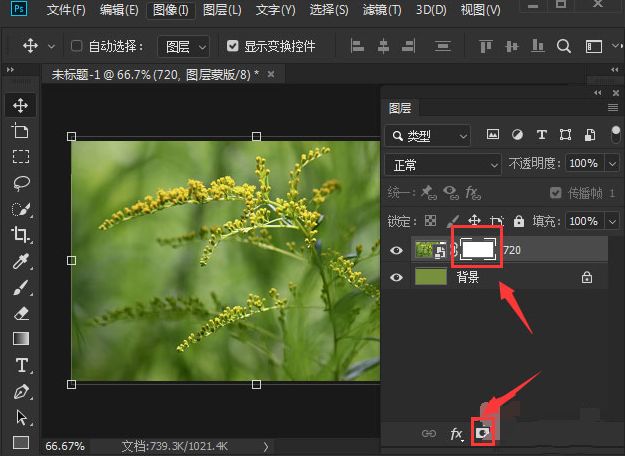This screenshot has width=625, height=456.
Task: Hide the 背景 layer visibility eye
Action: coord(396,277)
